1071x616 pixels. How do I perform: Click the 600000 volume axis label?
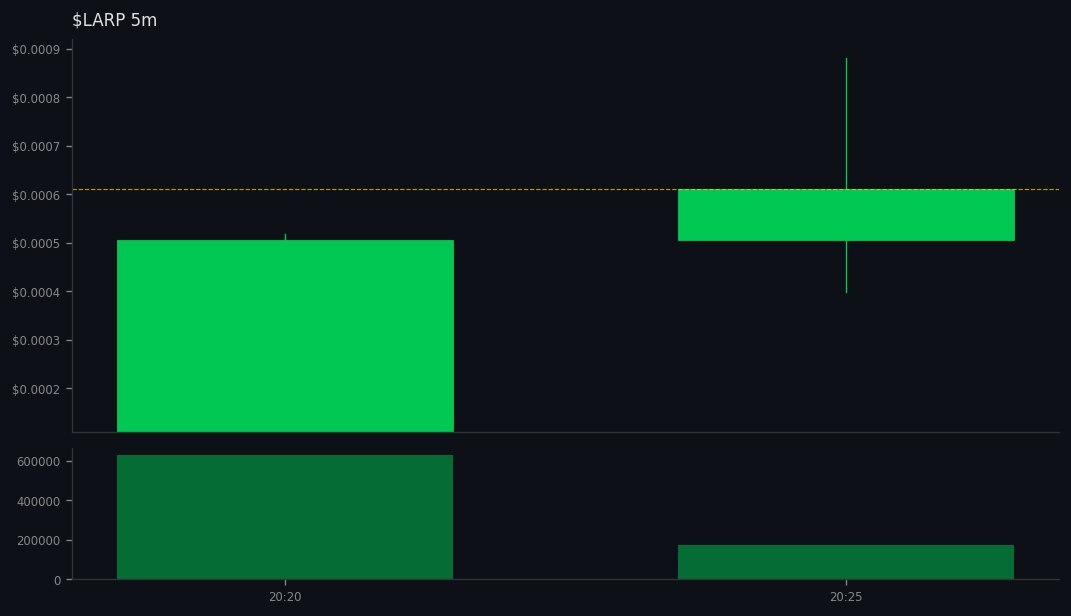click(37, 461)
